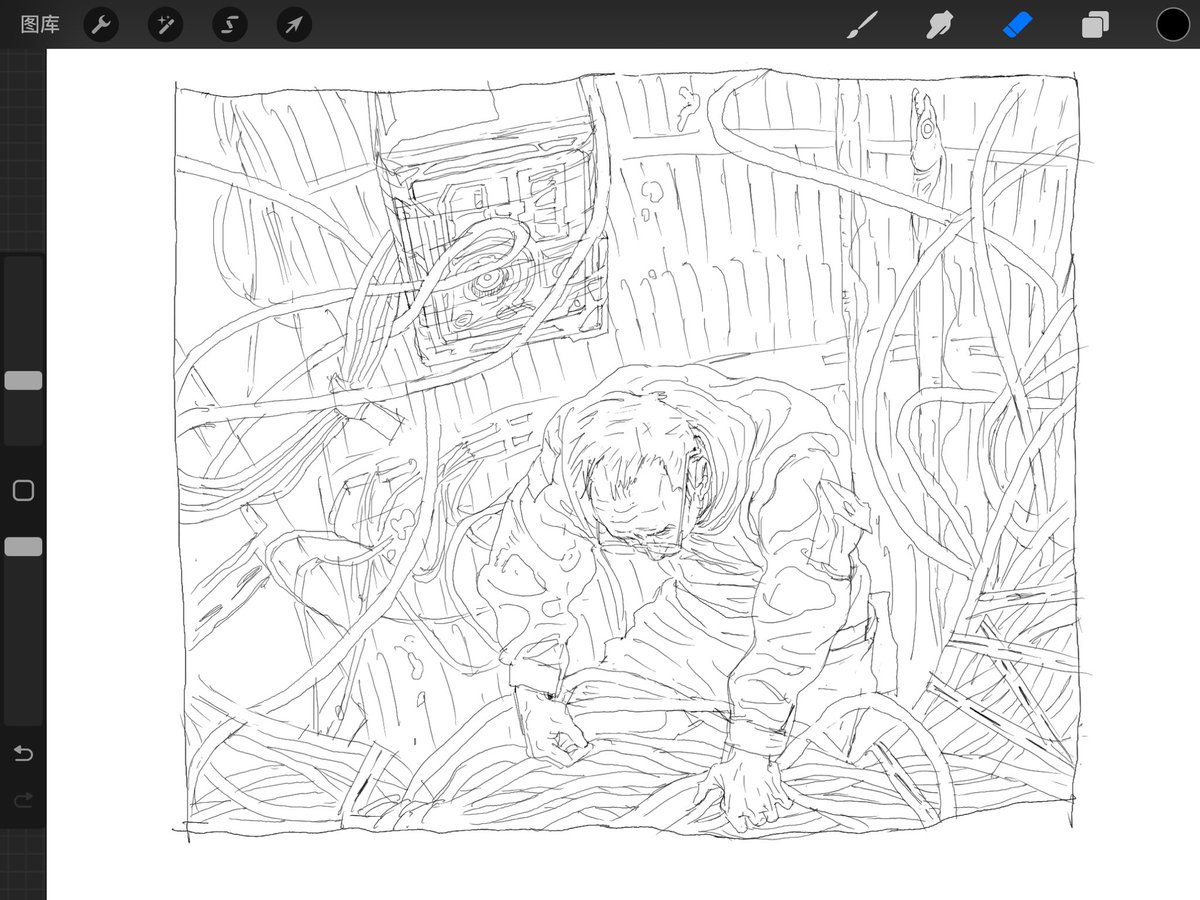Viewport: 1200px width, 900px height.
Task: Open the Adjustments magic wand menu
Action: tap(165, 24)
